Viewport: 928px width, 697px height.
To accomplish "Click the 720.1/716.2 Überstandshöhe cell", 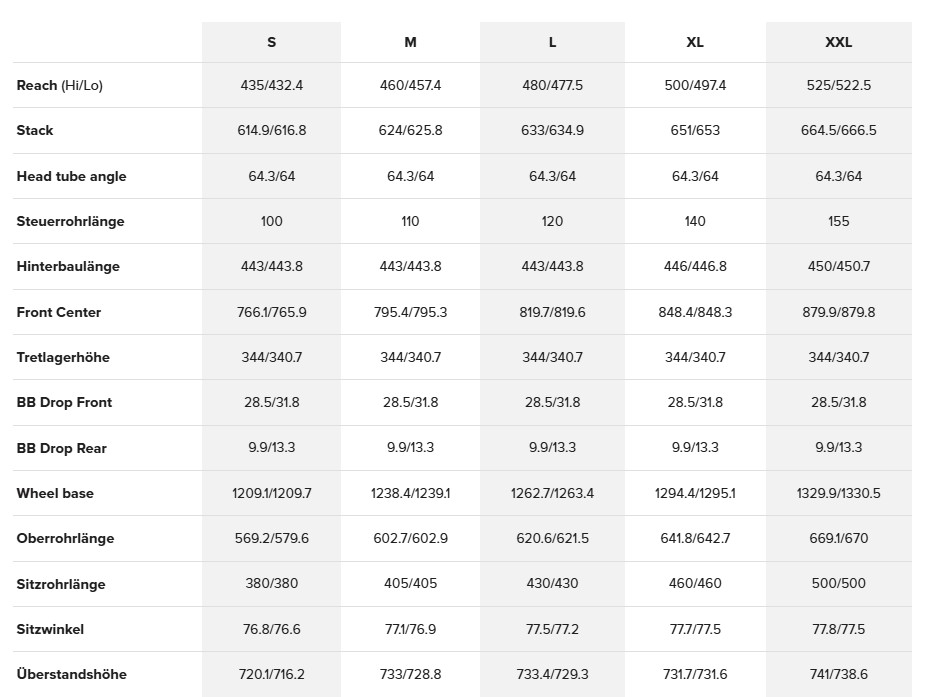I will click(271, 674).
